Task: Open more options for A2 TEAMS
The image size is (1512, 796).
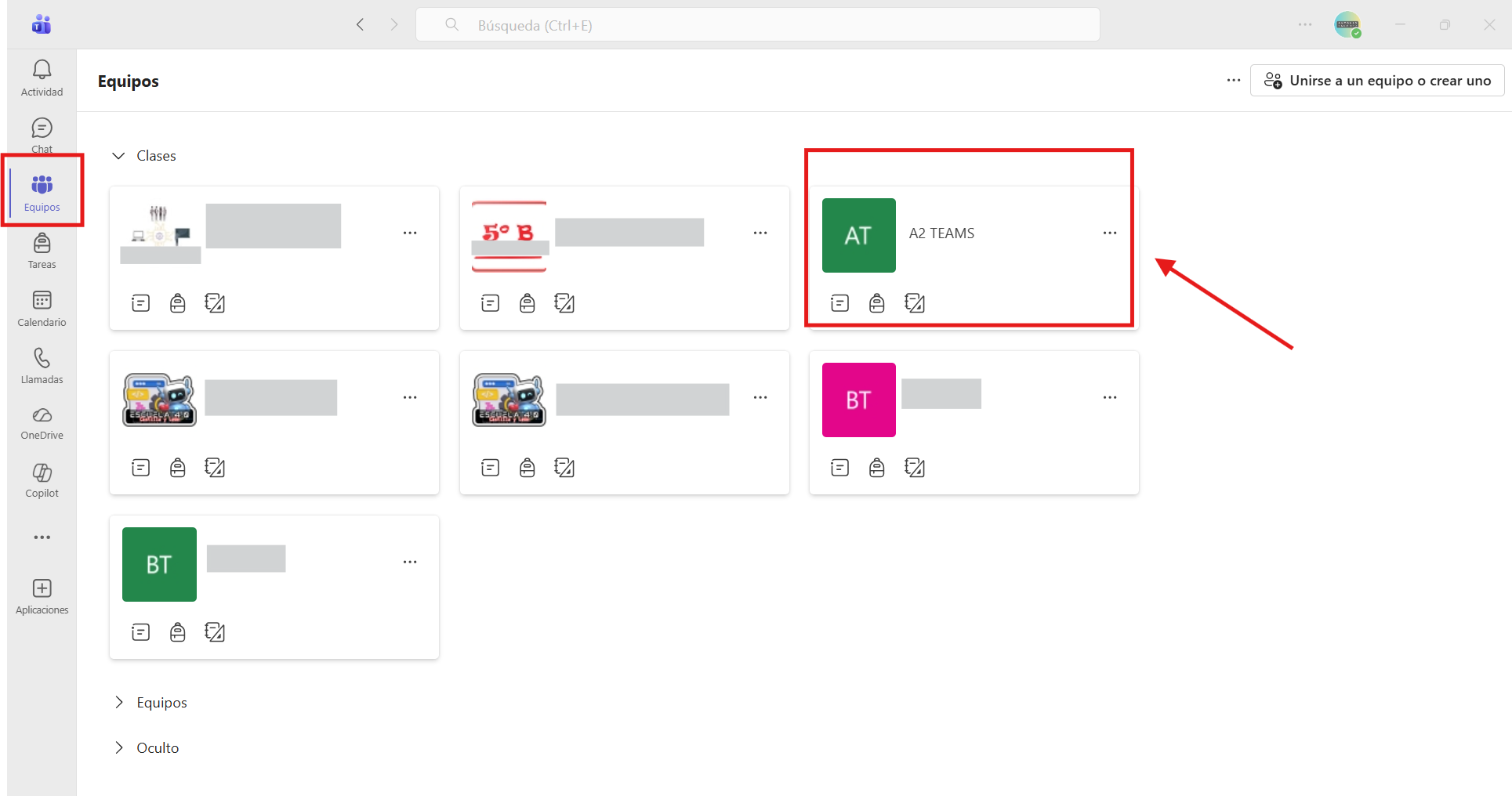Action: (x=1110, y=233)
